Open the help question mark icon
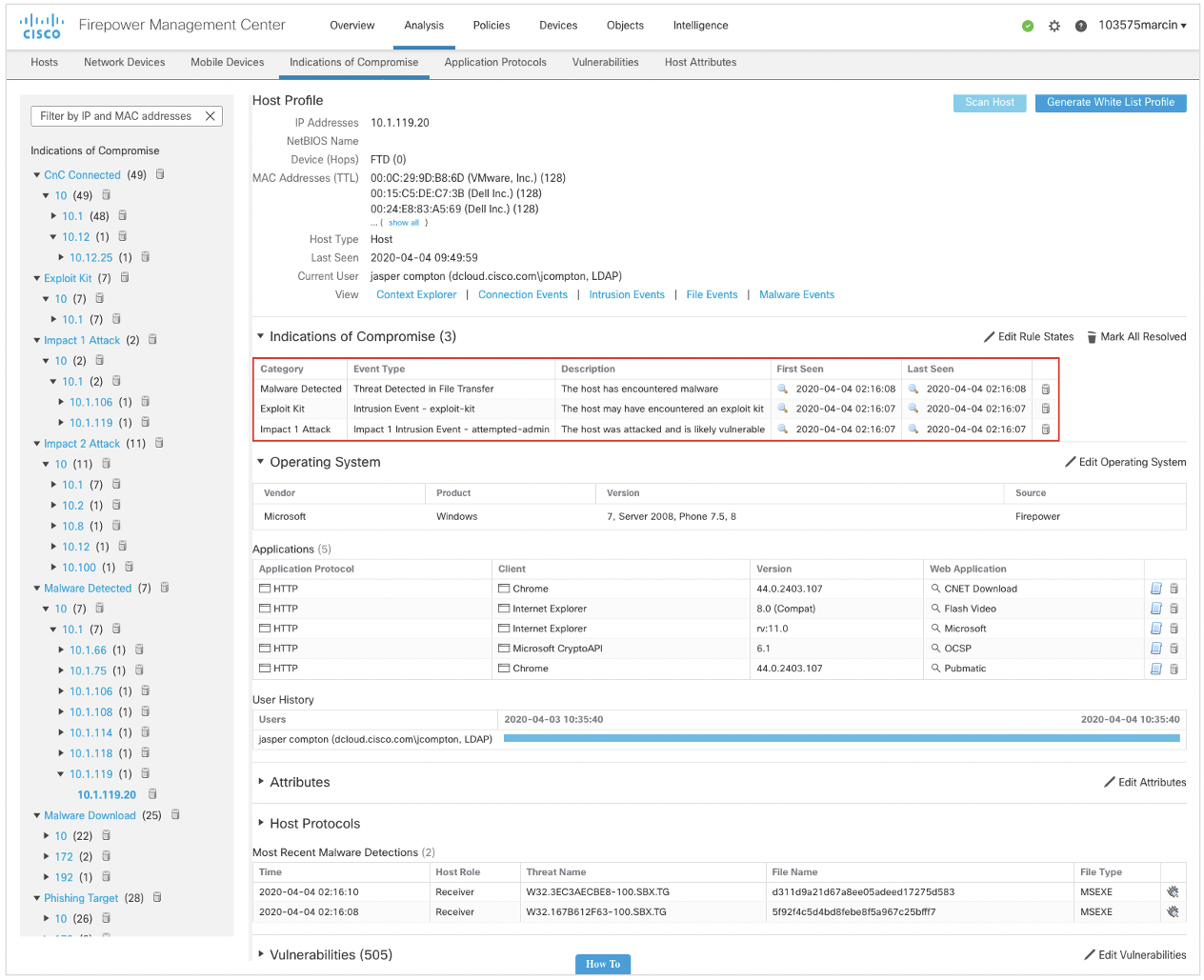 pyautogui.click(x=1081, y=27)
